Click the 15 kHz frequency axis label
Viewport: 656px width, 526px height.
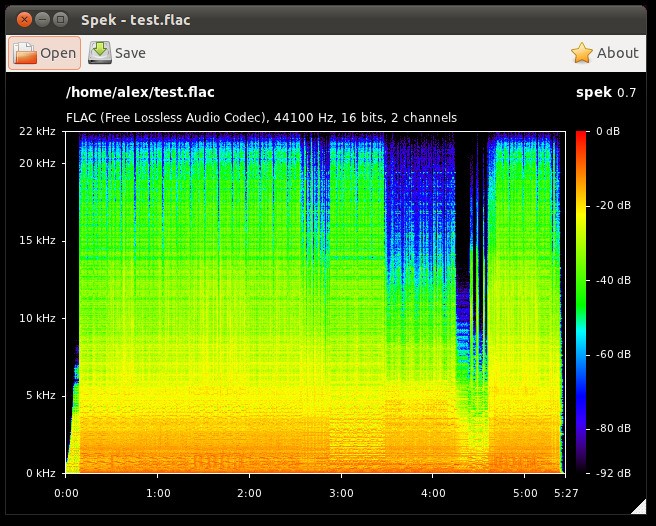[x=38, y=241]
